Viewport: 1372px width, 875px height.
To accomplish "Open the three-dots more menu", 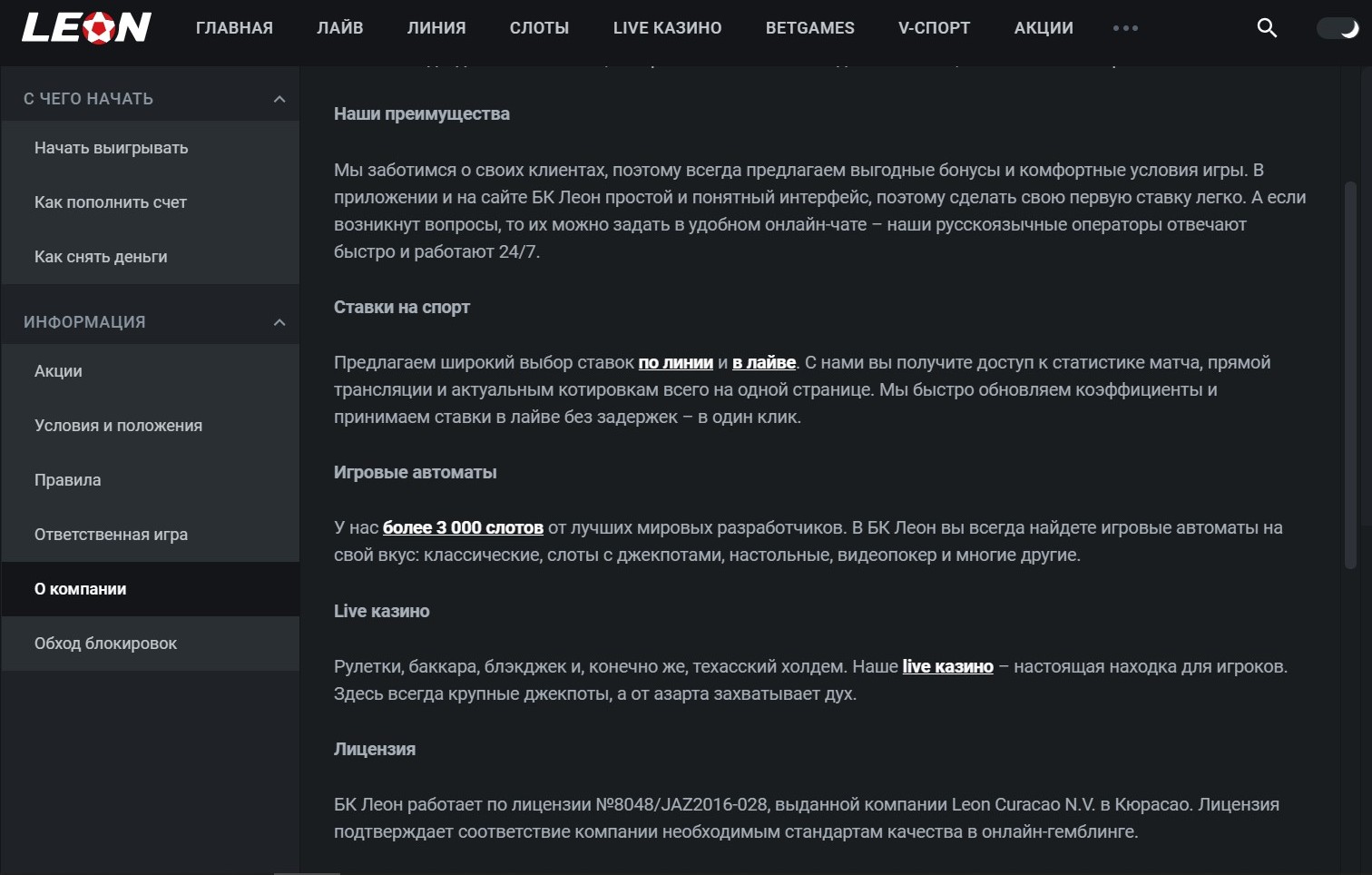I will pyautogui.click(x=1125, y=28).
